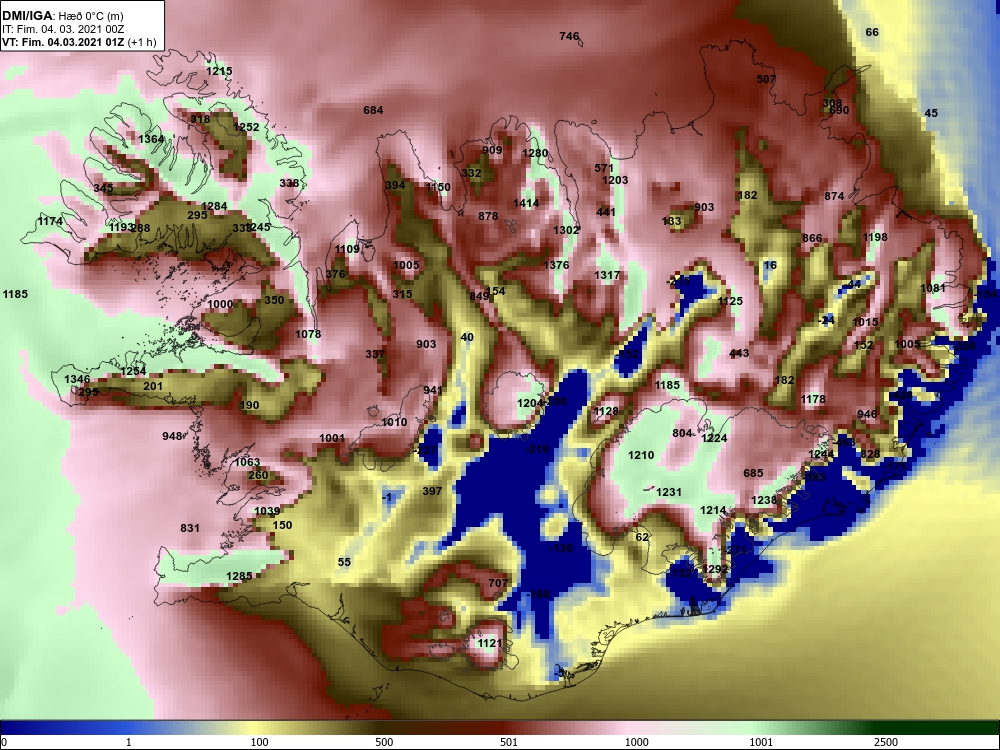Click the map value '1254'
Image resolution: width=1000 pixels, height=750 pixels.
coord(133,371)
